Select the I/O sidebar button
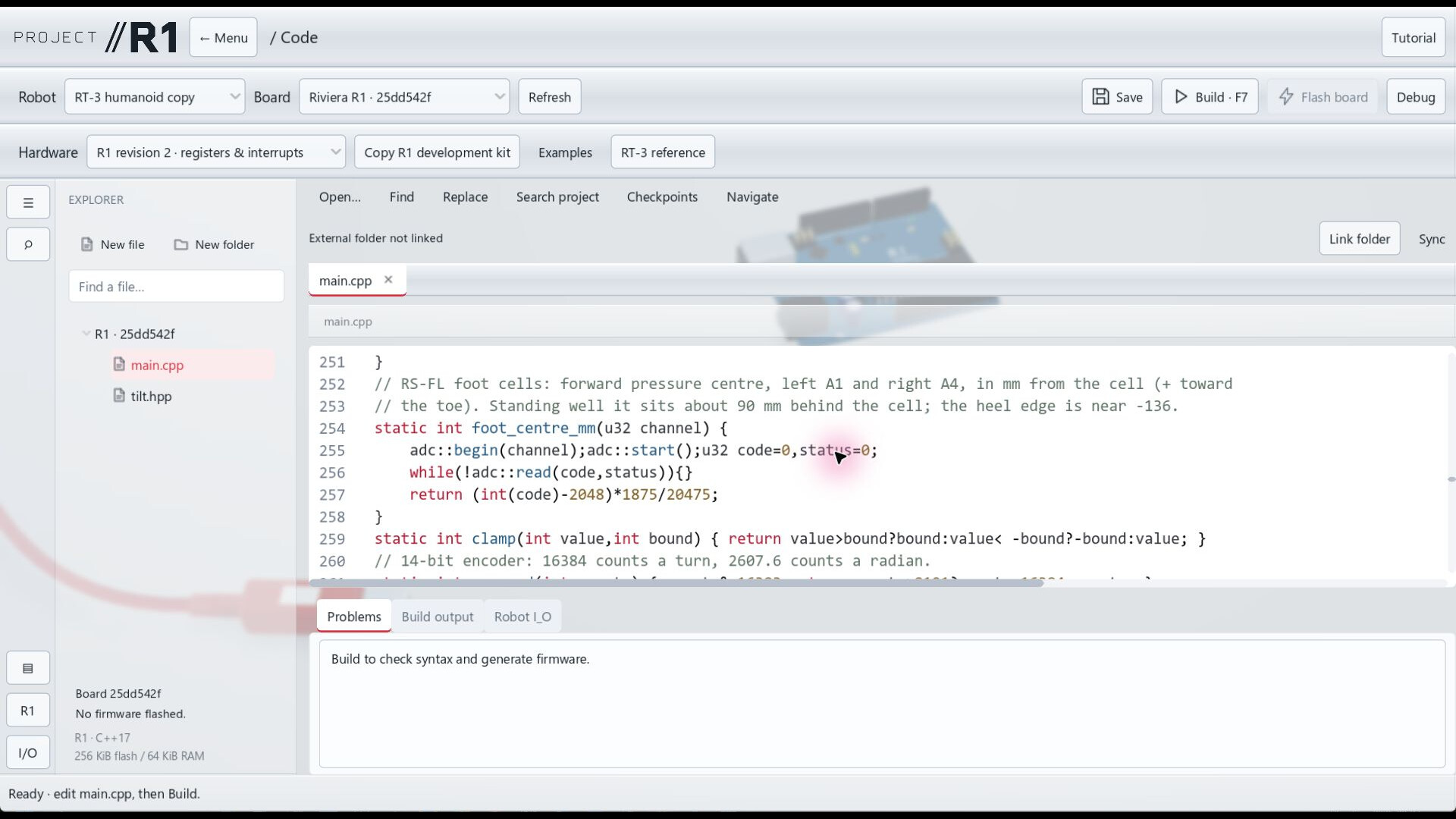 point(28,753)
